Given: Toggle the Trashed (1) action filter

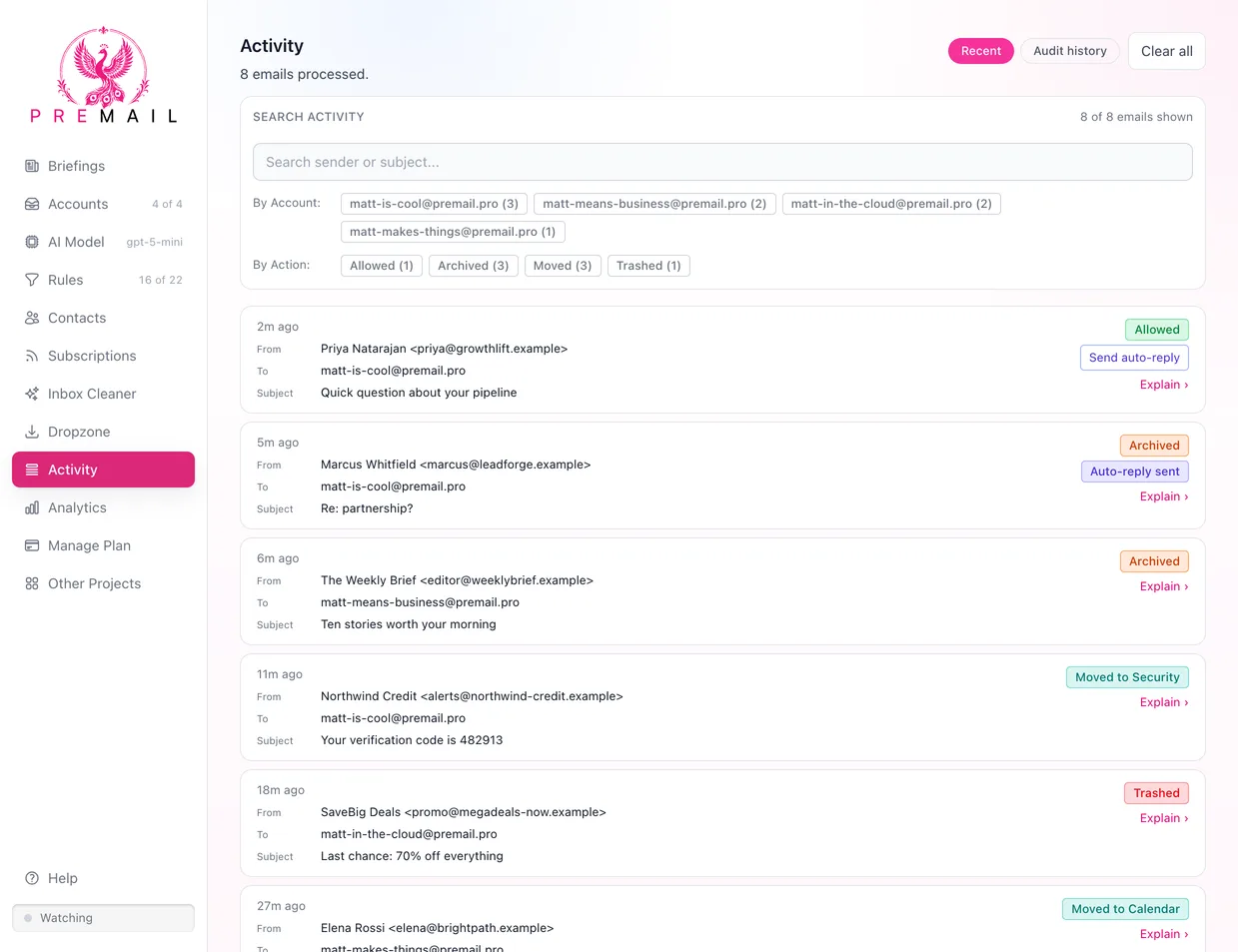Looking at the screenshot, I should [648, 266].
